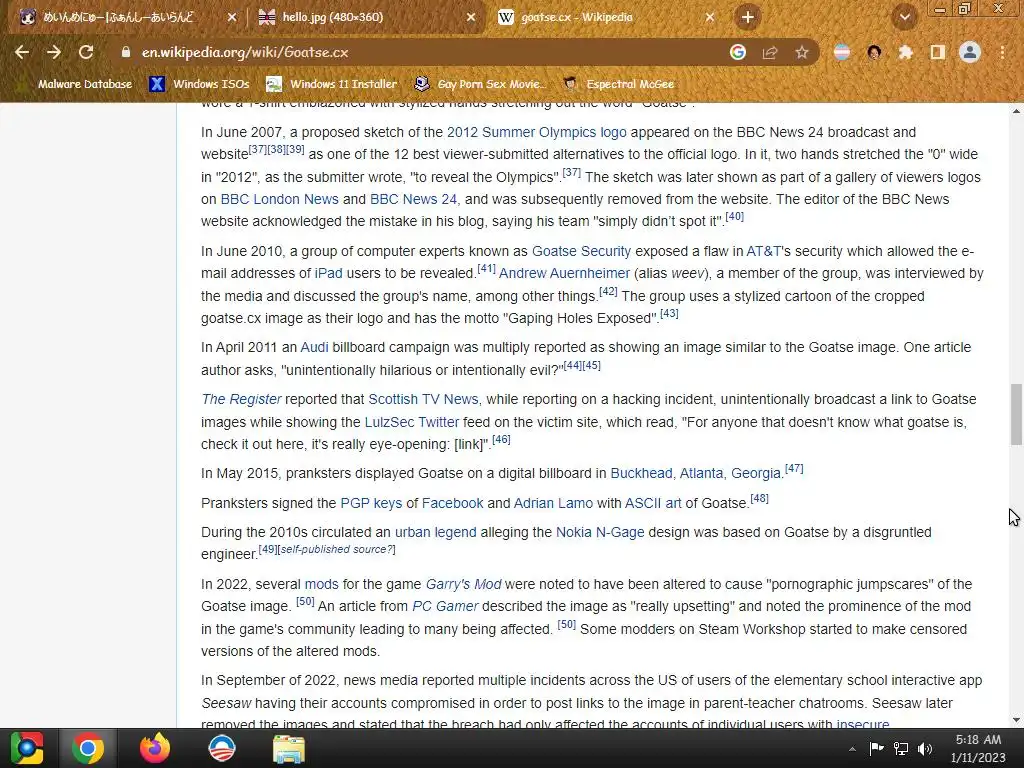This screenshot has width=1024, height=768.
Task: Show hidden system tray icons
Action: pos(852,749)
